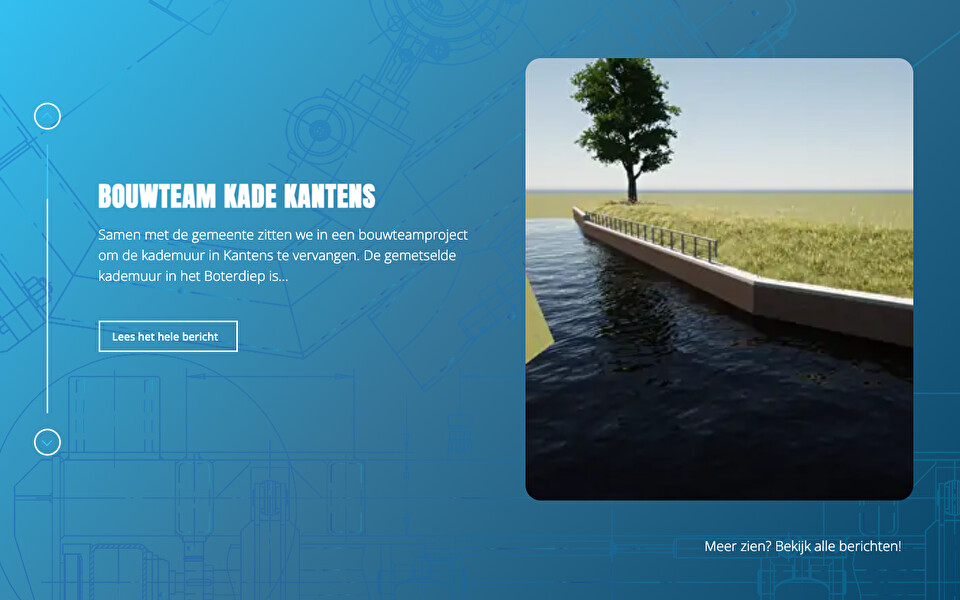Click the vertical news progress line

47,300
